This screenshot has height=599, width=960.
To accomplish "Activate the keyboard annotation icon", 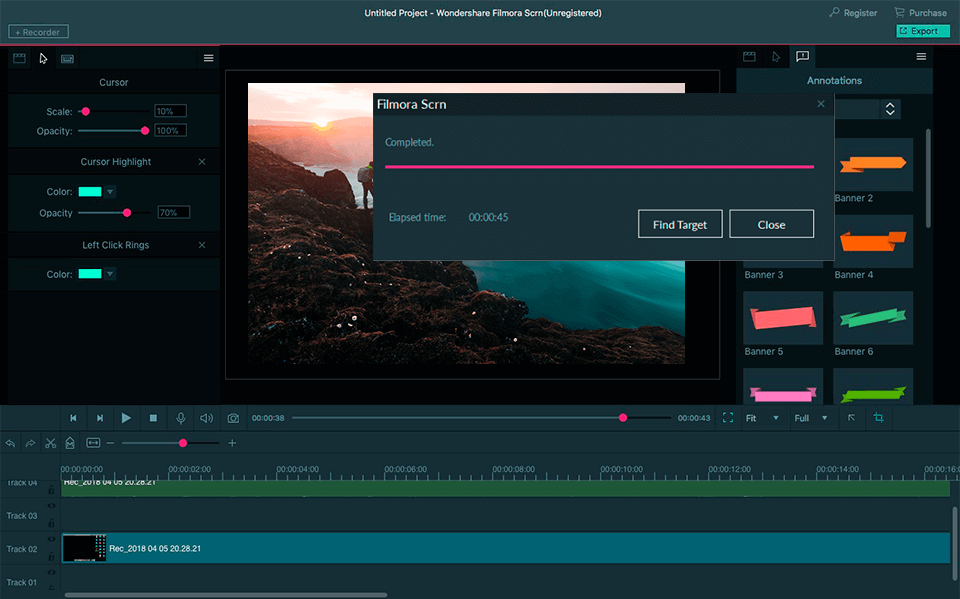I will (x=66, y=58).
